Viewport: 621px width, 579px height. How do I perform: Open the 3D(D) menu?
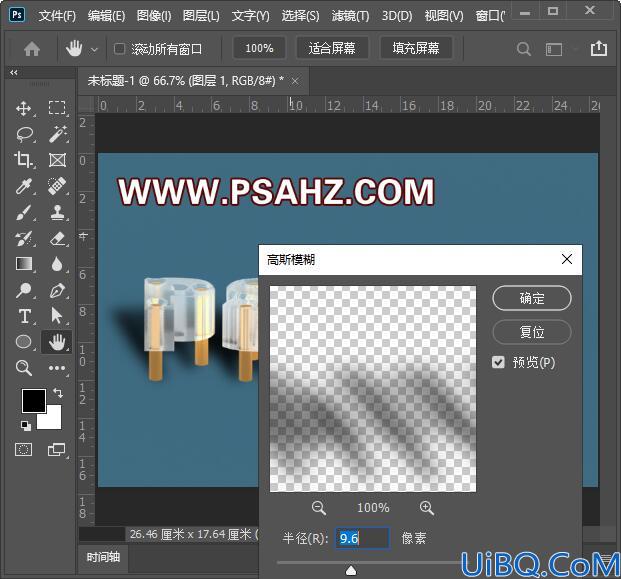tap(397, 16)
